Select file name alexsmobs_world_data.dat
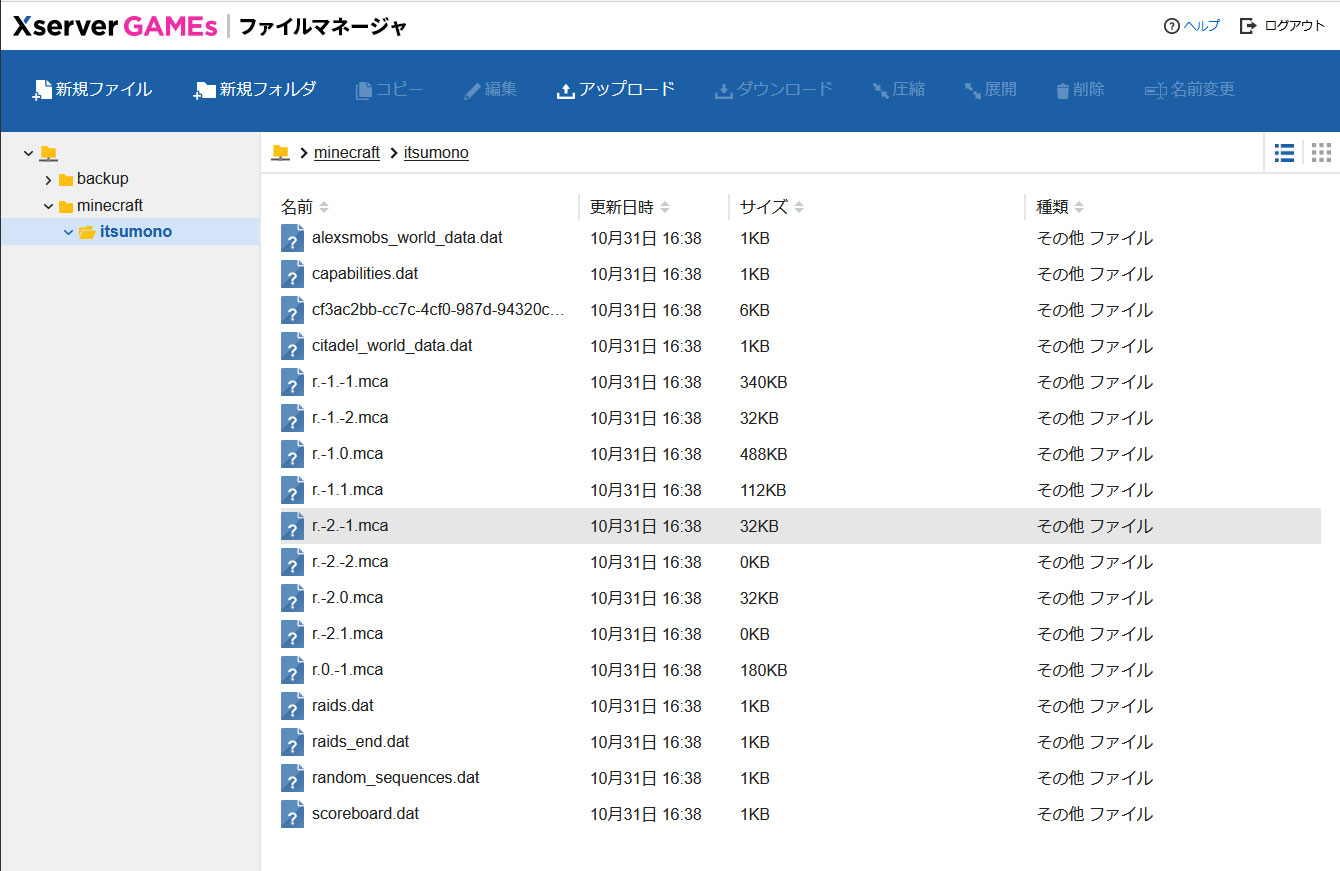The width and height of the screenshot is (1340, 871). (x=407, y=238)
